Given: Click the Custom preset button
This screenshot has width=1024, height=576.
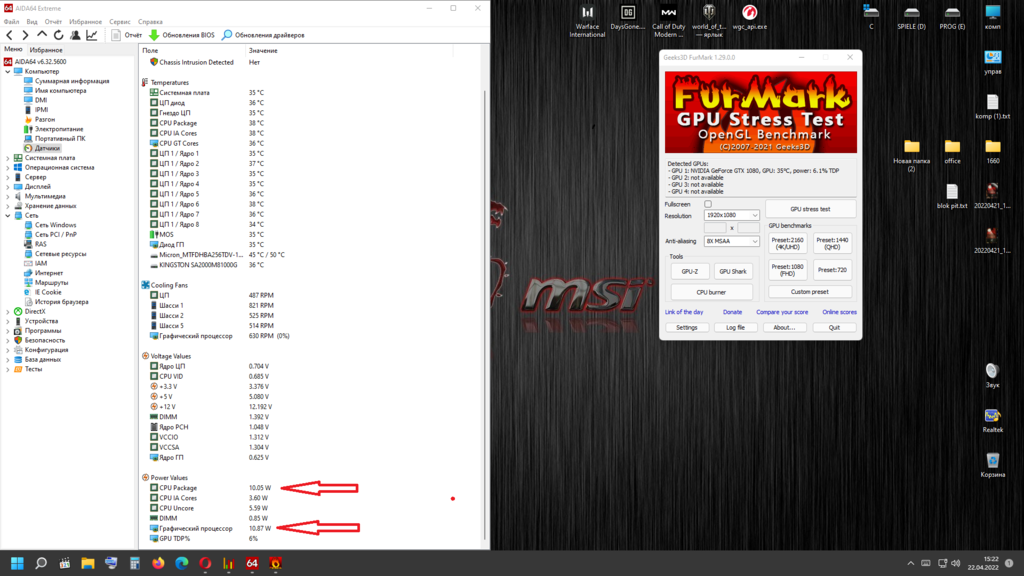Looking at the screenshot, I should coord(810,292).
